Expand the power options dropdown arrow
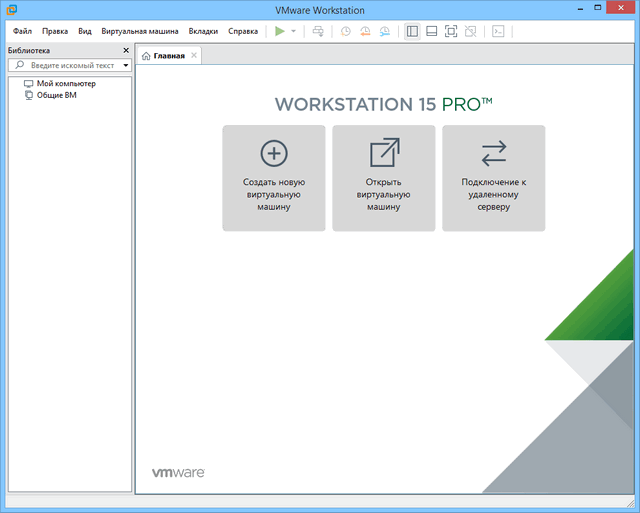The width and height of the screenshot is (640, 513). click(293, 31)
